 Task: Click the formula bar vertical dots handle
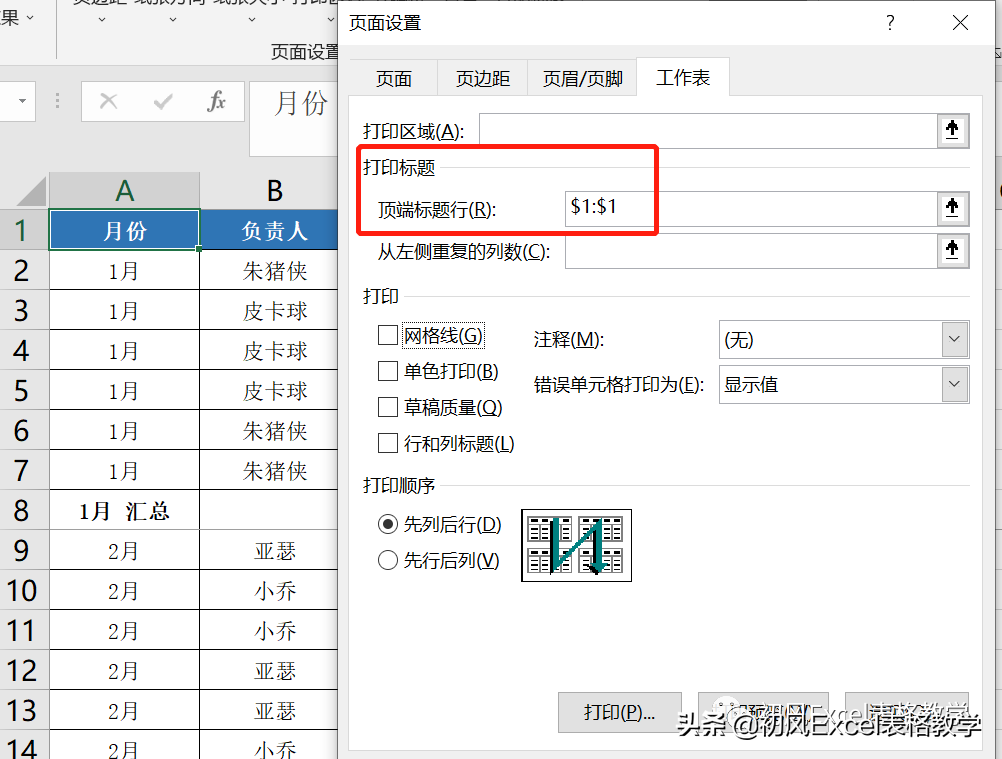(x=58, y=101)
